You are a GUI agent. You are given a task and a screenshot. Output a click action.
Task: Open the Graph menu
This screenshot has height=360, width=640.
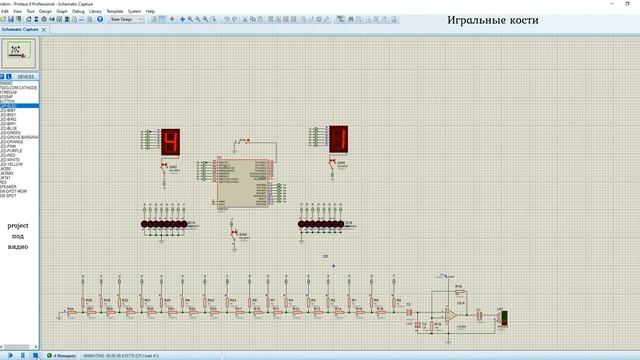tap(62, 11)
